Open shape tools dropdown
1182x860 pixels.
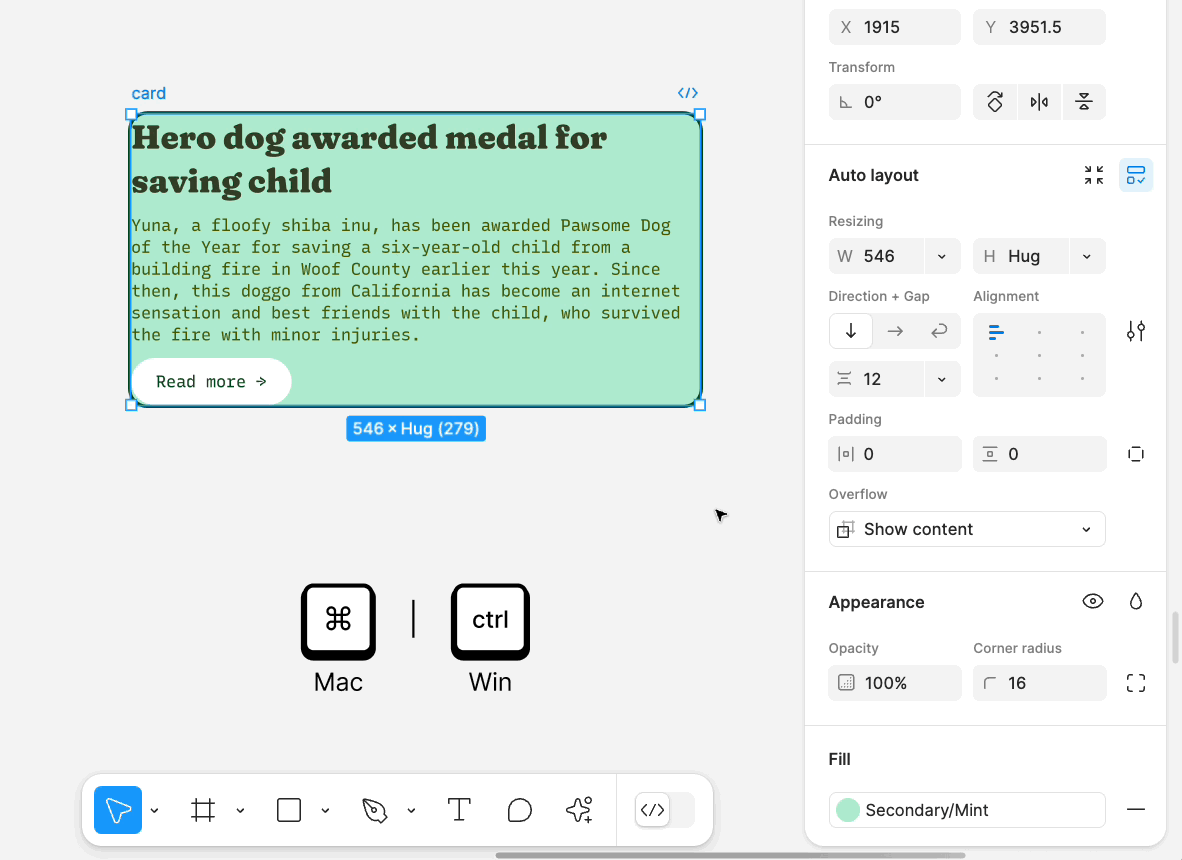[326, 811]
